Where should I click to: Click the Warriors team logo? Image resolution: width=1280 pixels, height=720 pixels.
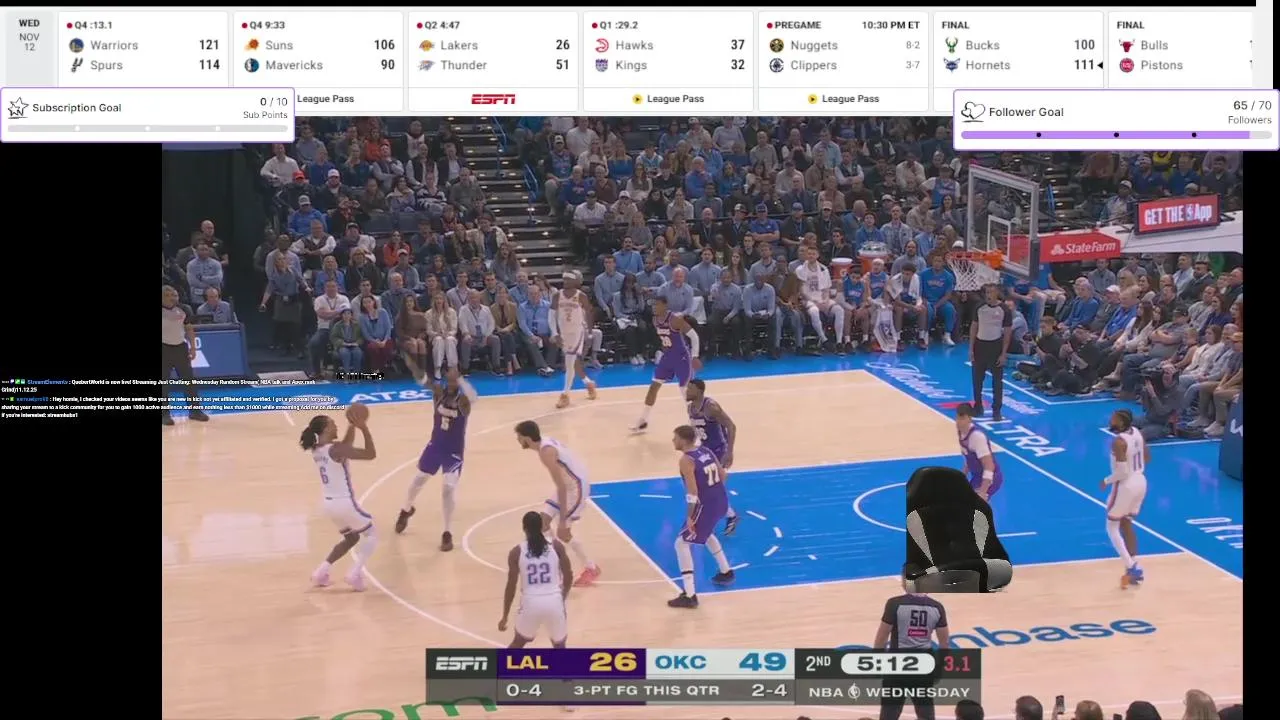77,45
